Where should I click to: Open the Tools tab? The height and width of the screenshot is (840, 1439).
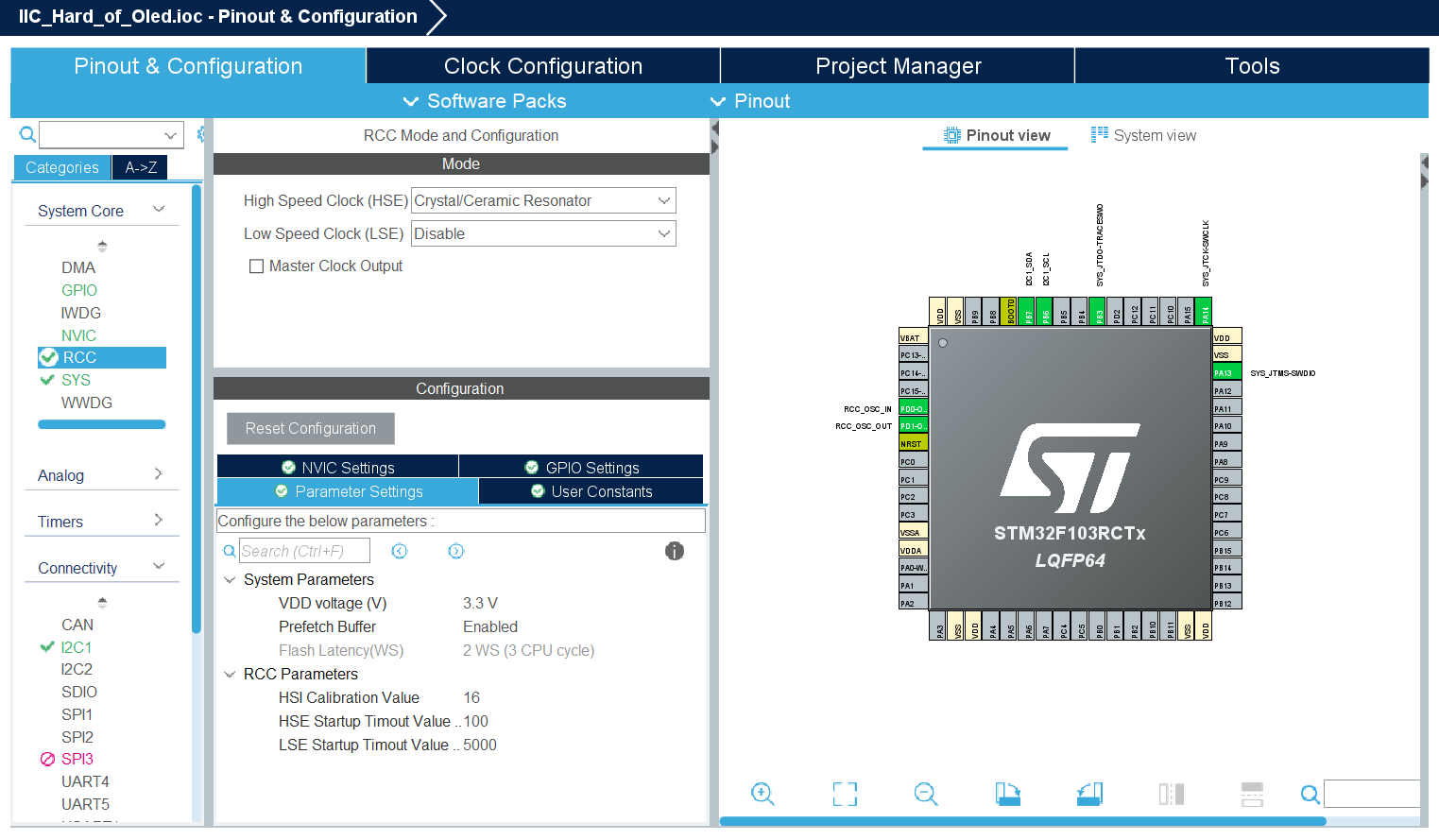[x=1252, y=66]
